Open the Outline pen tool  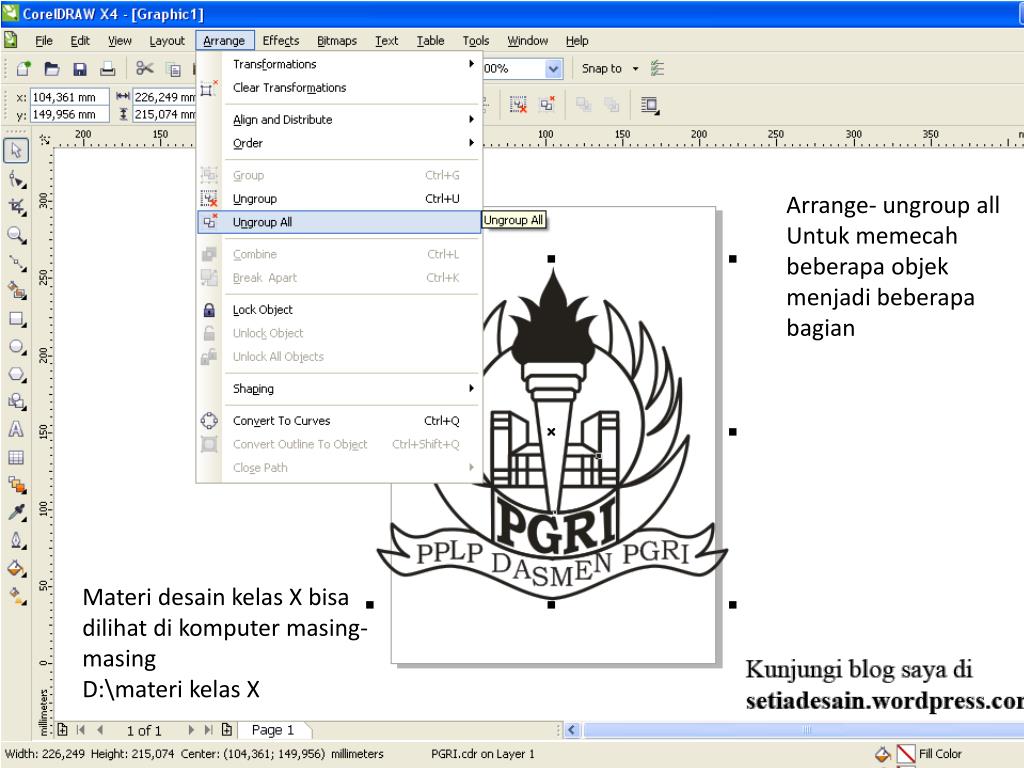pos(16,541)
